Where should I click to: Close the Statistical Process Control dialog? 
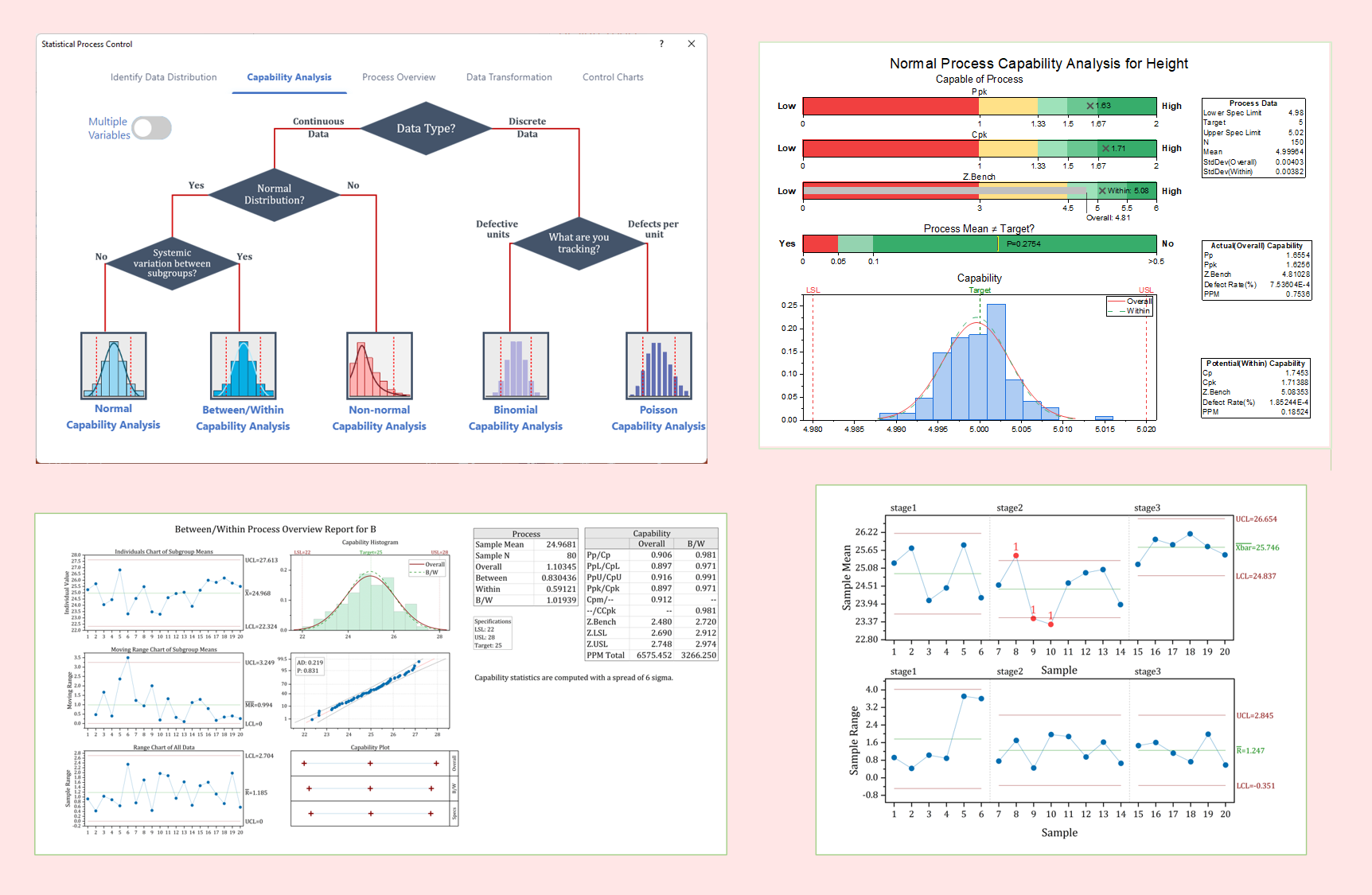coord(692,44)
